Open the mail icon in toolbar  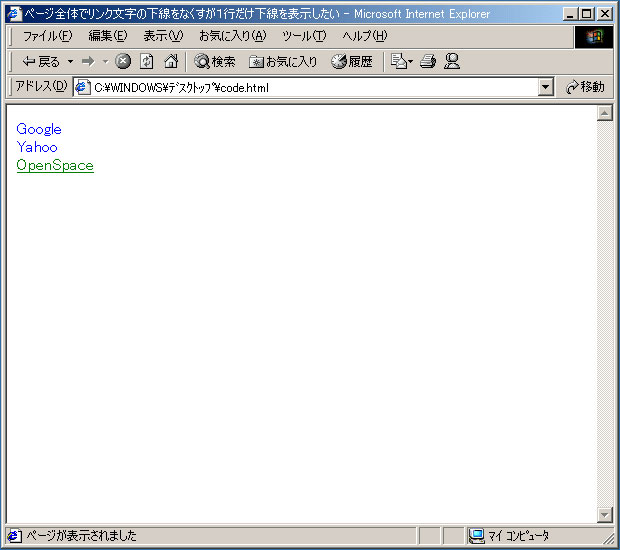pos(399,62)
